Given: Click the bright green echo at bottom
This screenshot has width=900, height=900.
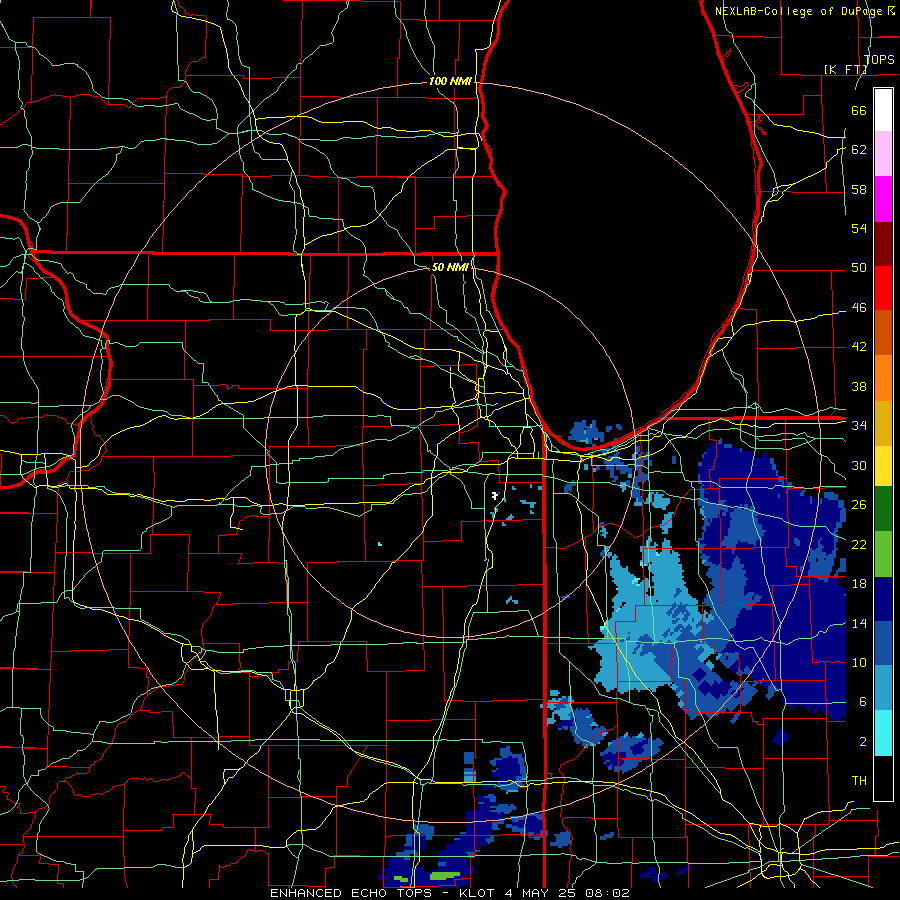Looking at the screenshot, I should [x=445, y=876].
